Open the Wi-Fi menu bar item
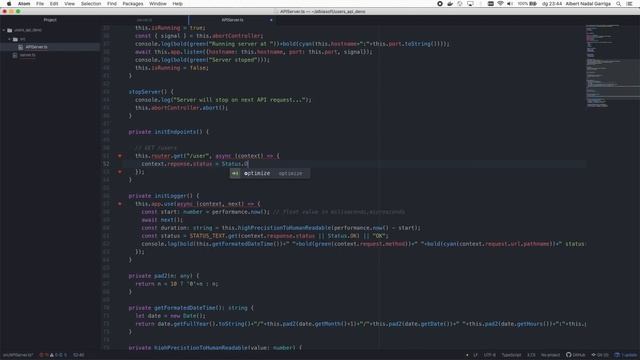 (500, 4)
